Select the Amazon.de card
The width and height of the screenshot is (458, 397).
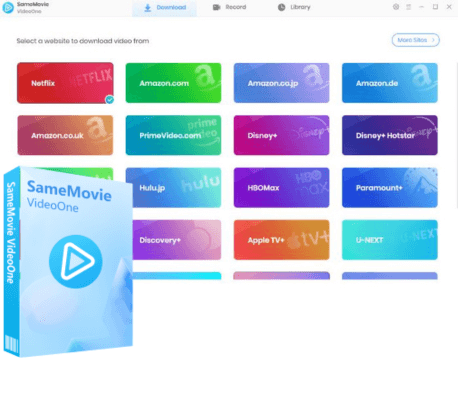(x=390, y=83)
